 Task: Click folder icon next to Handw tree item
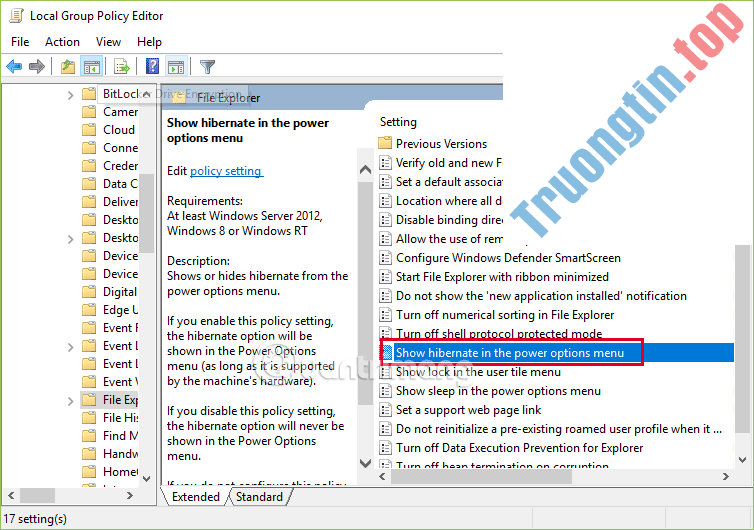pos(89,454)
